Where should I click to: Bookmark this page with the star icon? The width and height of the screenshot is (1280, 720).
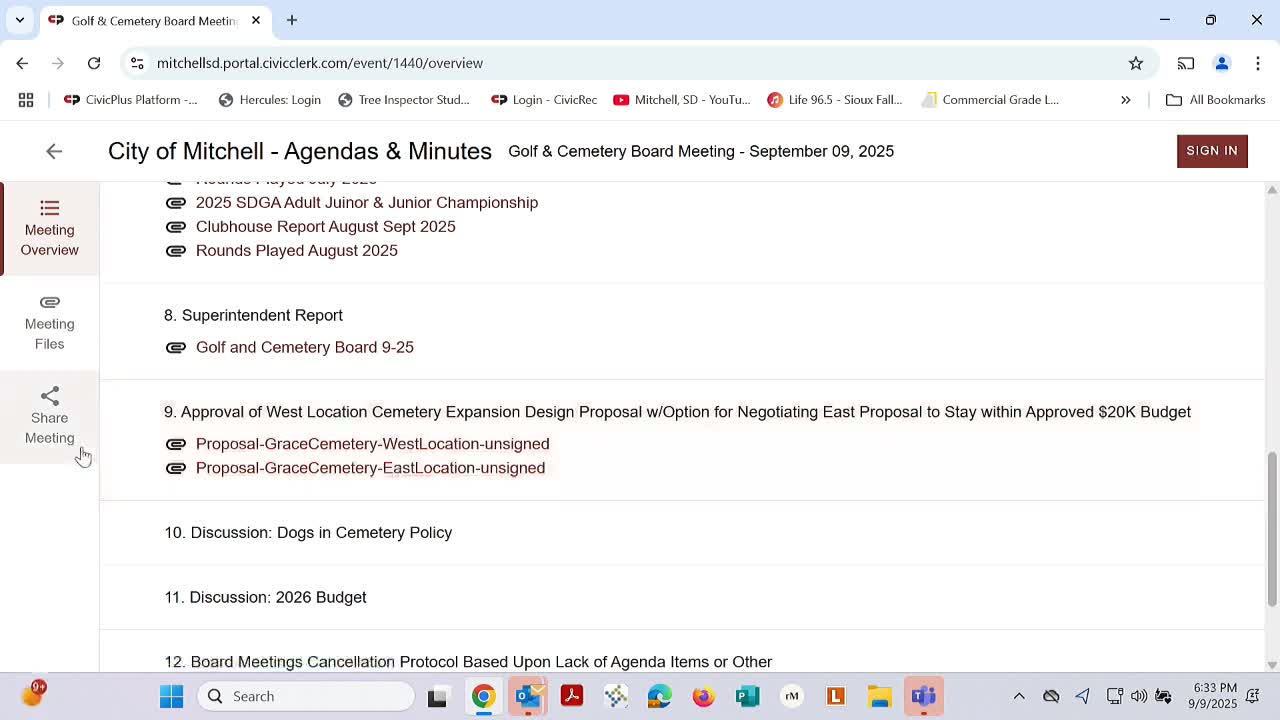[1136, 63]
